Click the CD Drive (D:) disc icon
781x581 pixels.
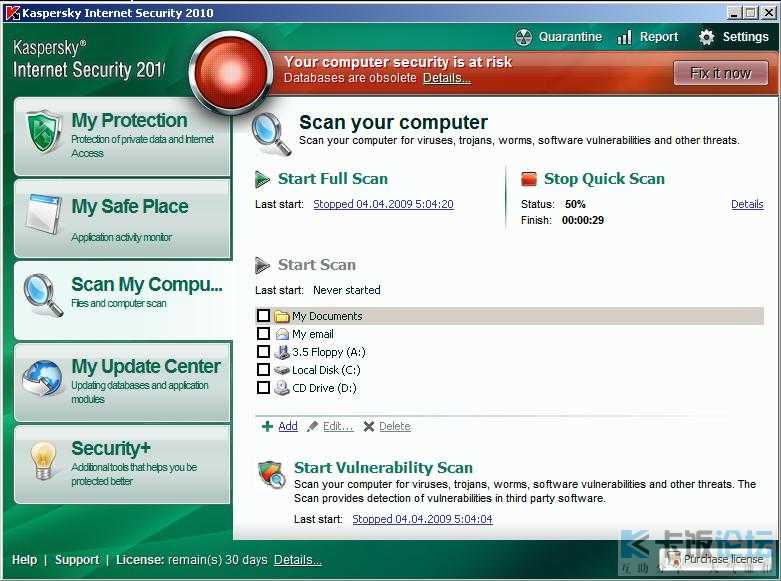pyautogui.click(x=282, y=388)
